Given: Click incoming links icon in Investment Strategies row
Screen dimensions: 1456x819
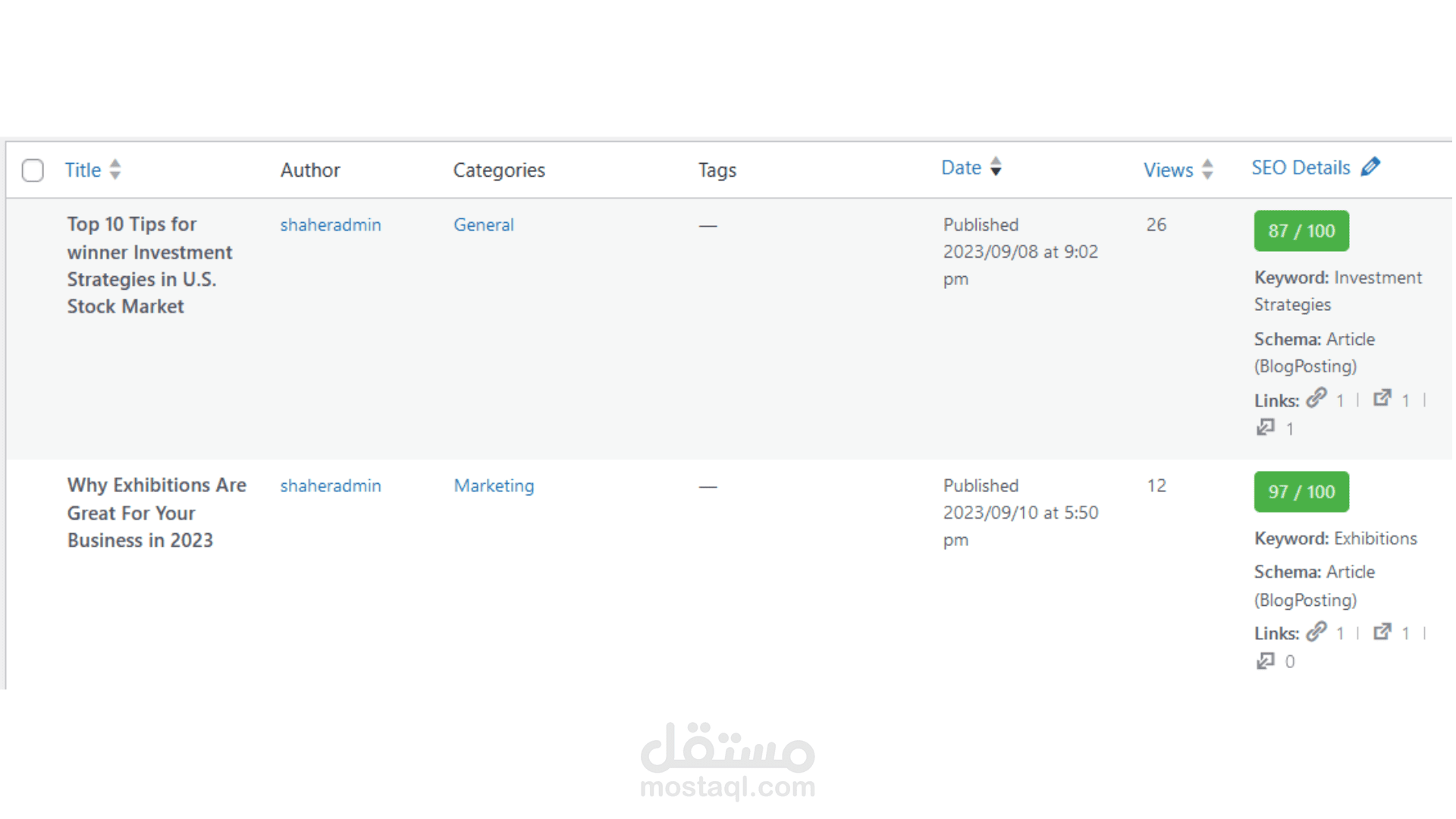Looking at the screenshot, I should pyautogui.click(x=1265, y=428).
